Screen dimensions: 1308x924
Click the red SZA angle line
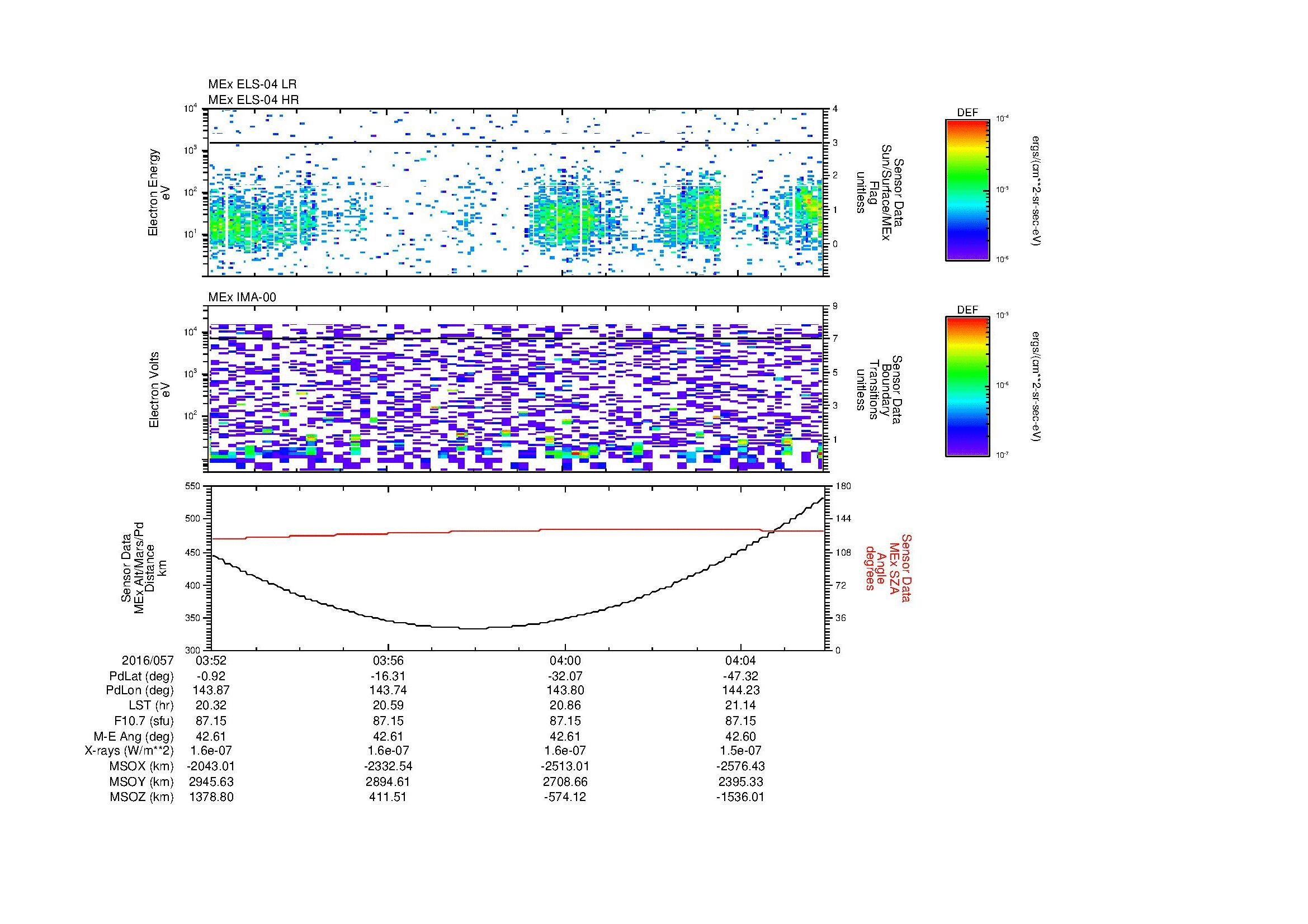(x=517, y=531)
